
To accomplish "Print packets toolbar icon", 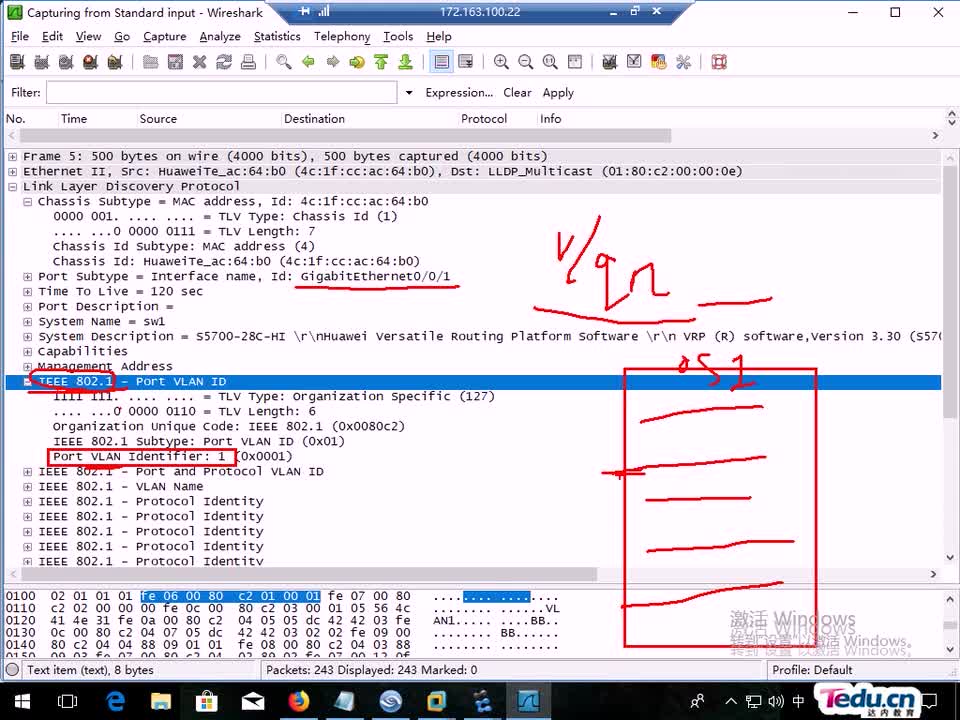I will coord(249,62).
